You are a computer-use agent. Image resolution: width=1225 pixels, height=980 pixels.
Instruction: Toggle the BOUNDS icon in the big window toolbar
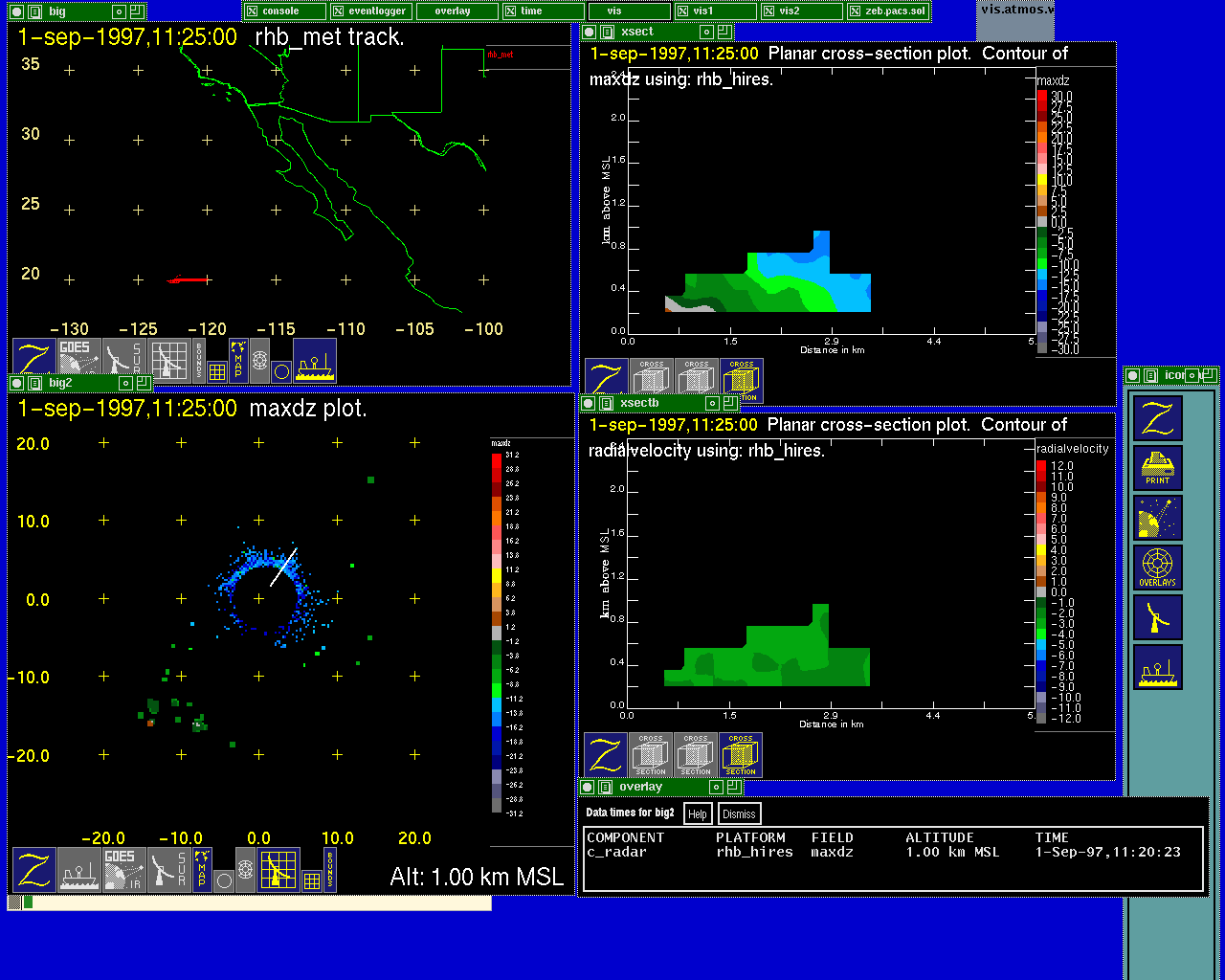pyautogui.click(x=199, y=359)
